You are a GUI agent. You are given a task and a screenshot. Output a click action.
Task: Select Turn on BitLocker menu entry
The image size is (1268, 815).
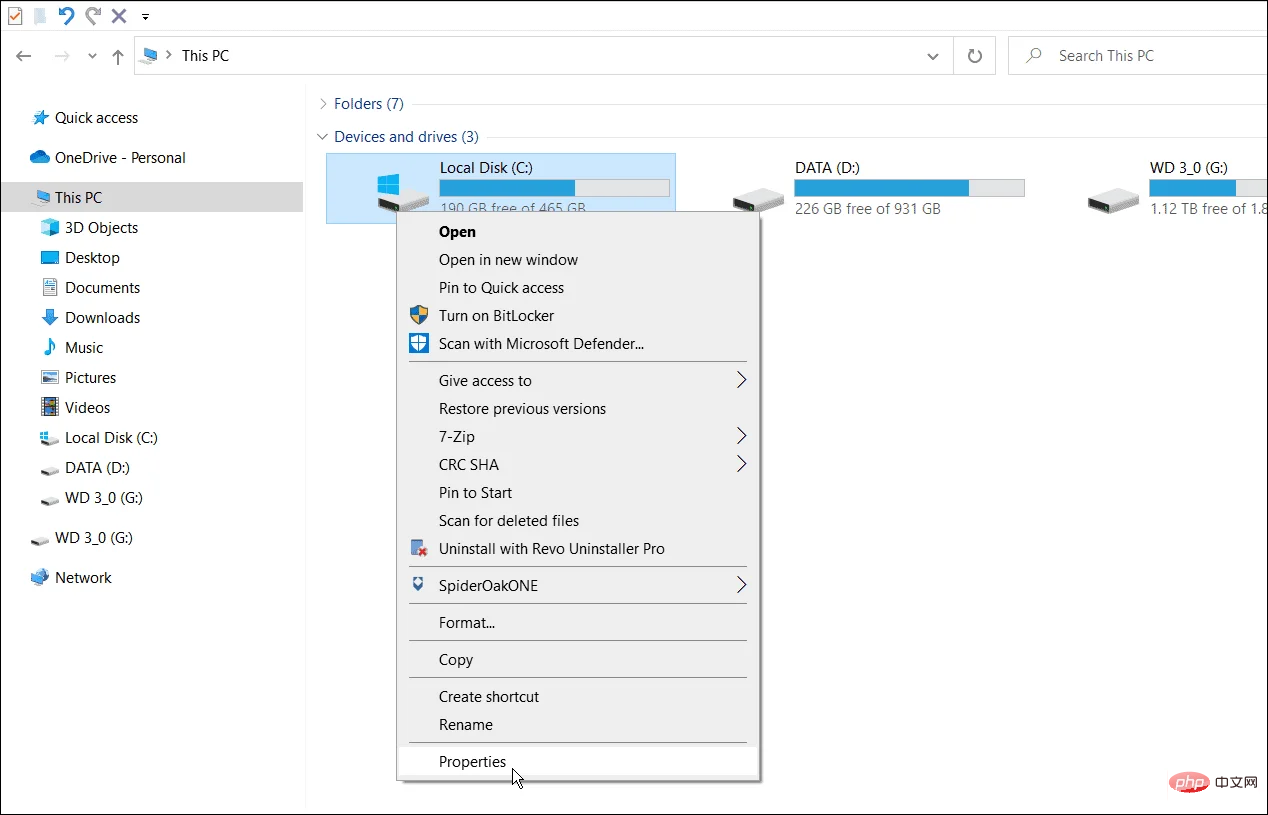coord(496,316)
